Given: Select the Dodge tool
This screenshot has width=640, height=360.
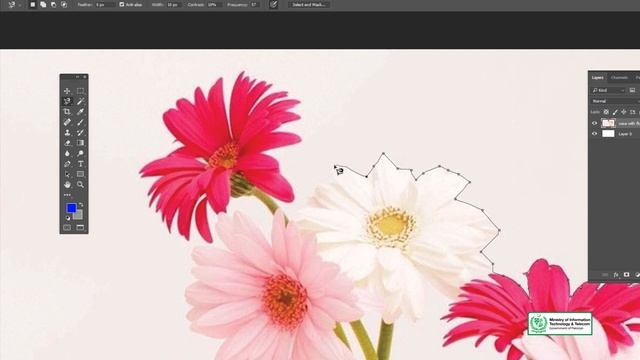Looking at the screenshot, I should [80, 153].
